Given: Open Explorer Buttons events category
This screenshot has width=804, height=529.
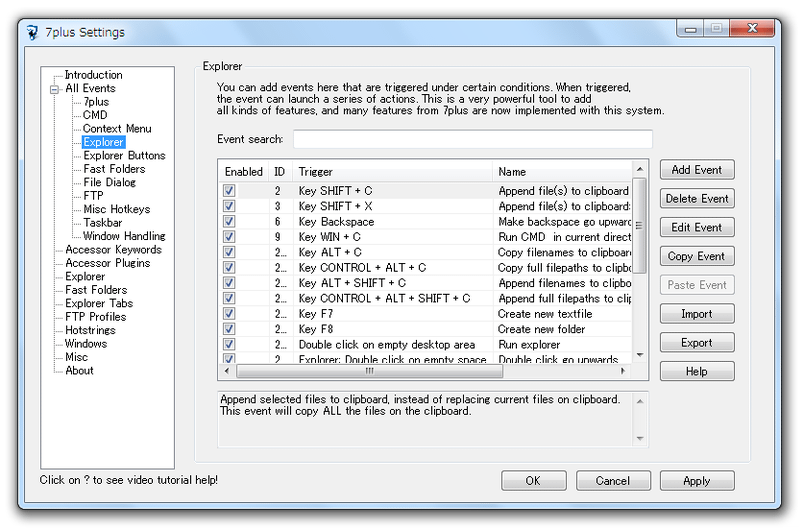Looking at the screenshot, I should click(124, 155).
